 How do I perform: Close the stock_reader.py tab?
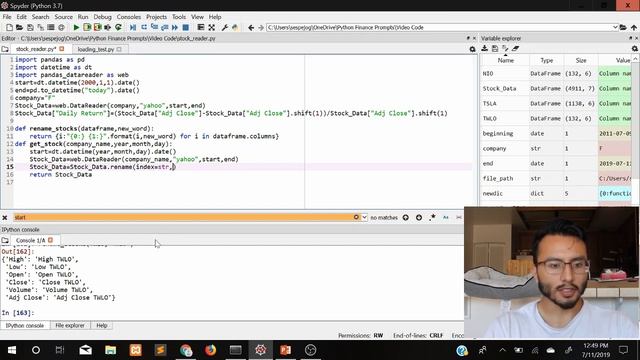point(62,49)
